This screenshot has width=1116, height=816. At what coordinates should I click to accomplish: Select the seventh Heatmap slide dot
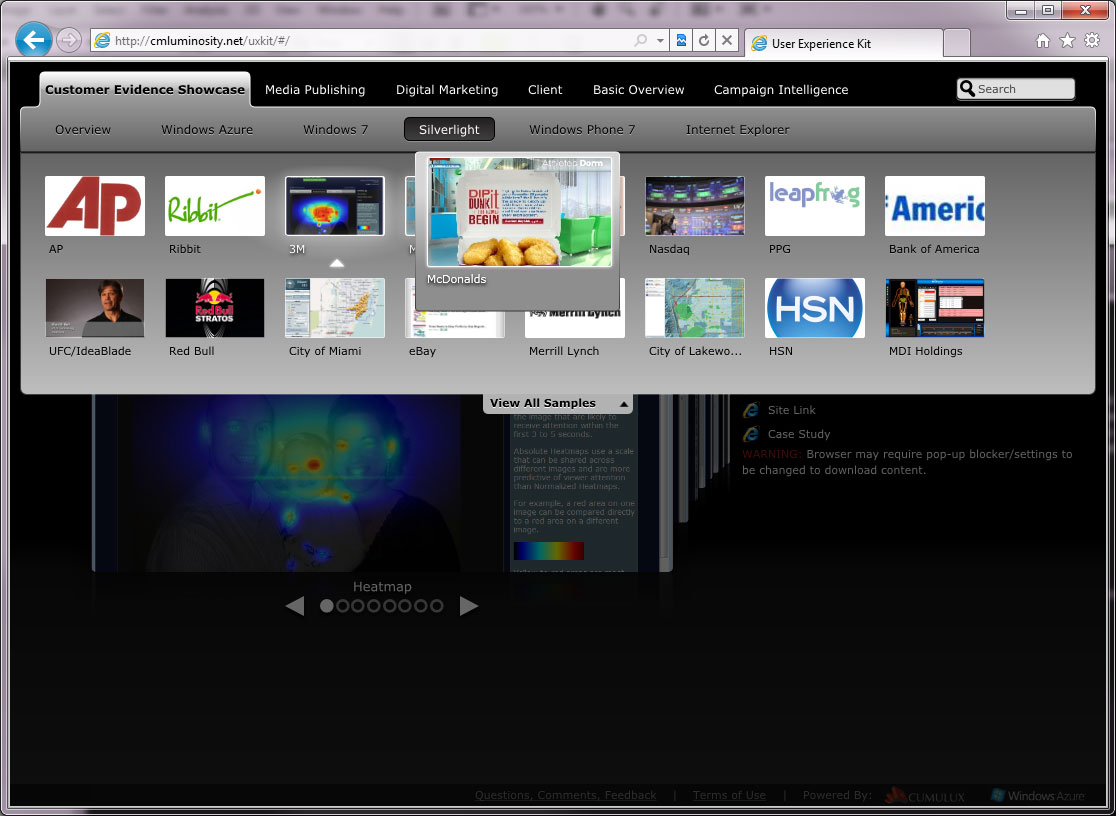click(421, 606)
